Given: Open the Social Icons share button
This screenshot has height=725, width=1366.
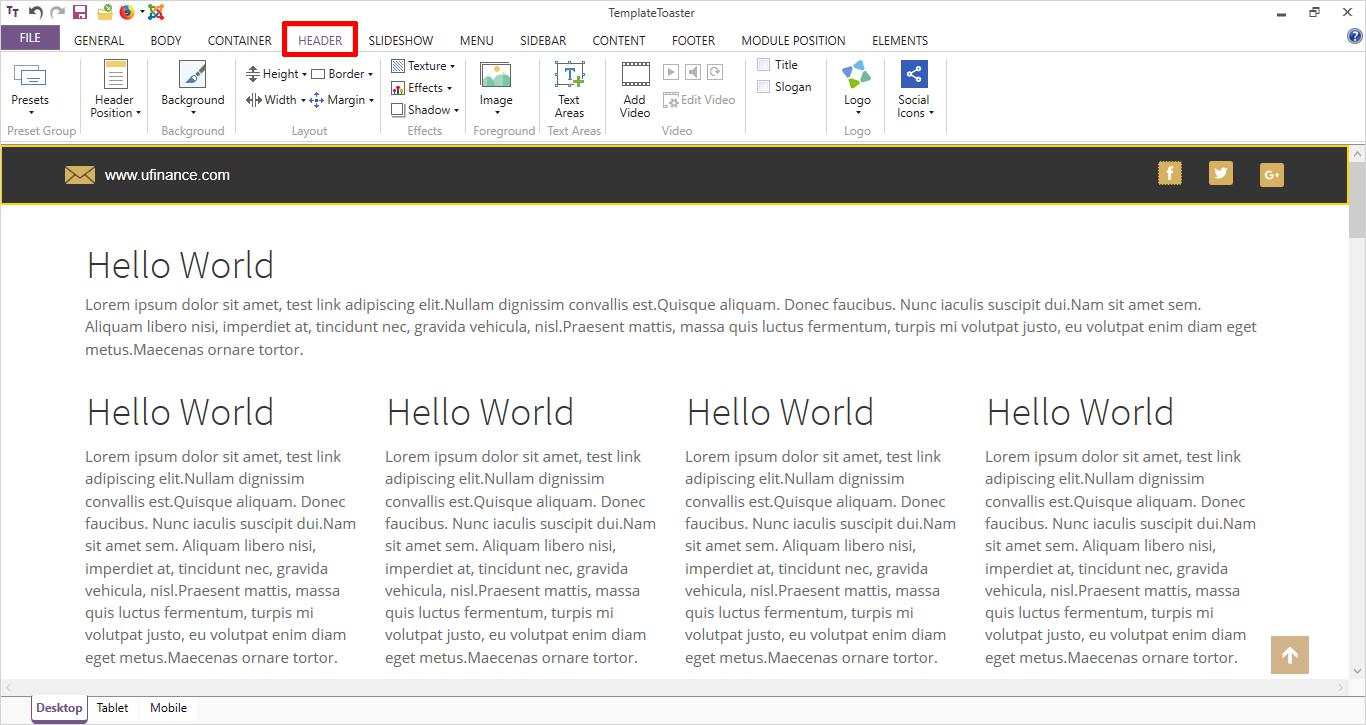Looking at the screenshot, I should click(x=914, y=89).
